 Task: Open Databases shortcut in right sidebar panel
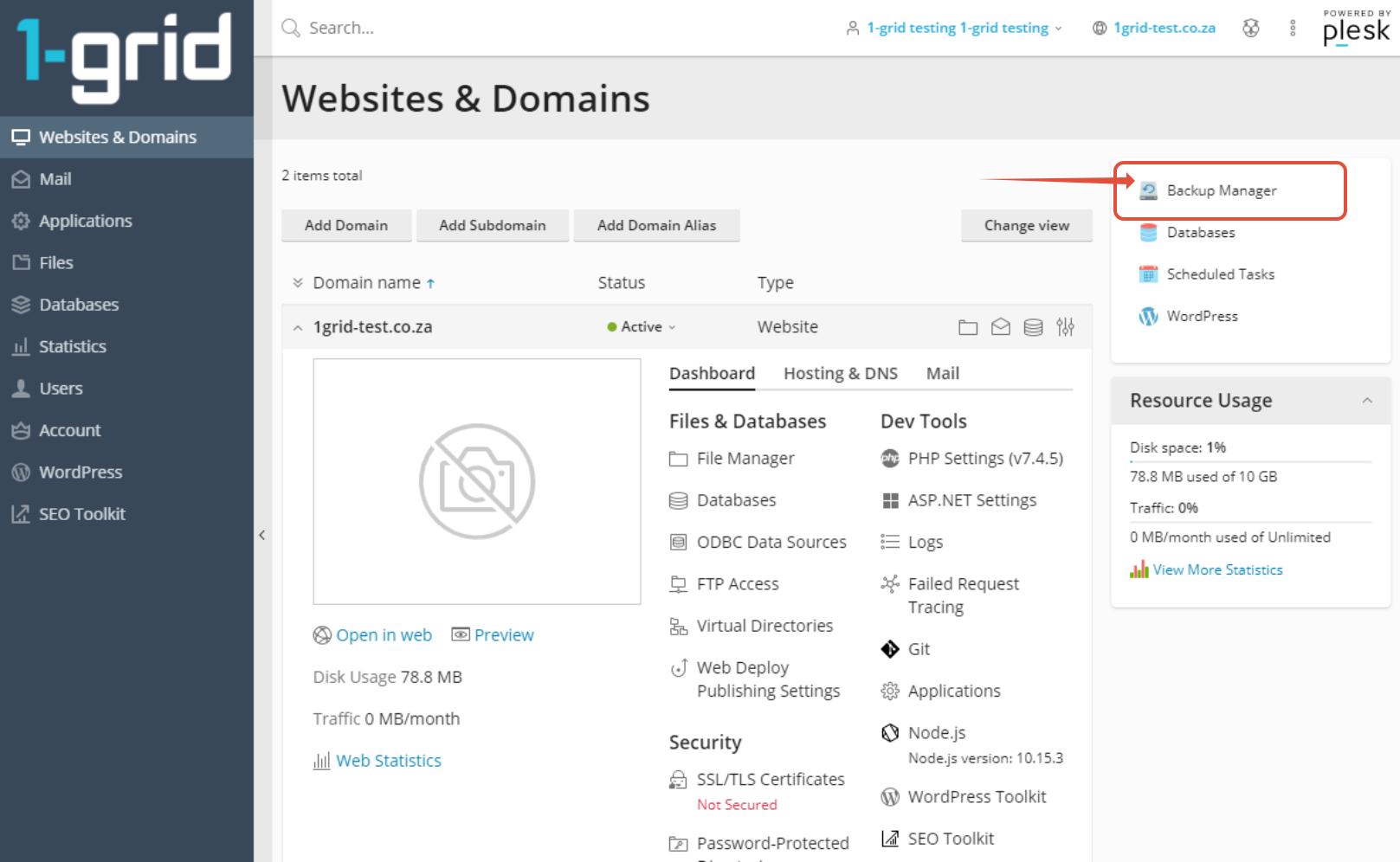pos(1187,232)
